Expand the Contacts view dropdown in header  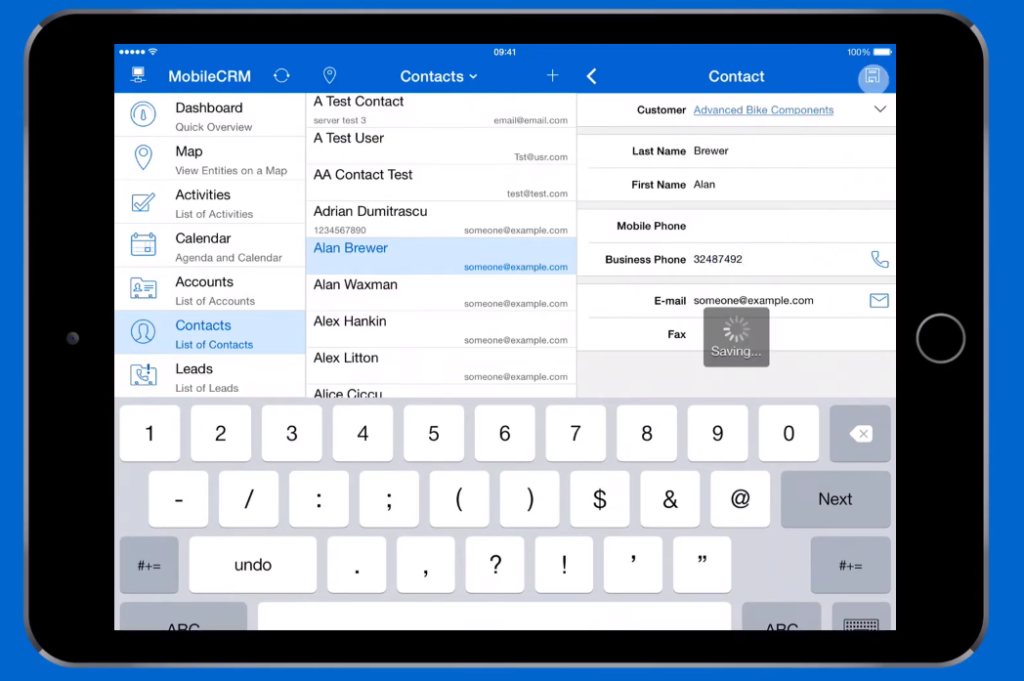(439, 76)
